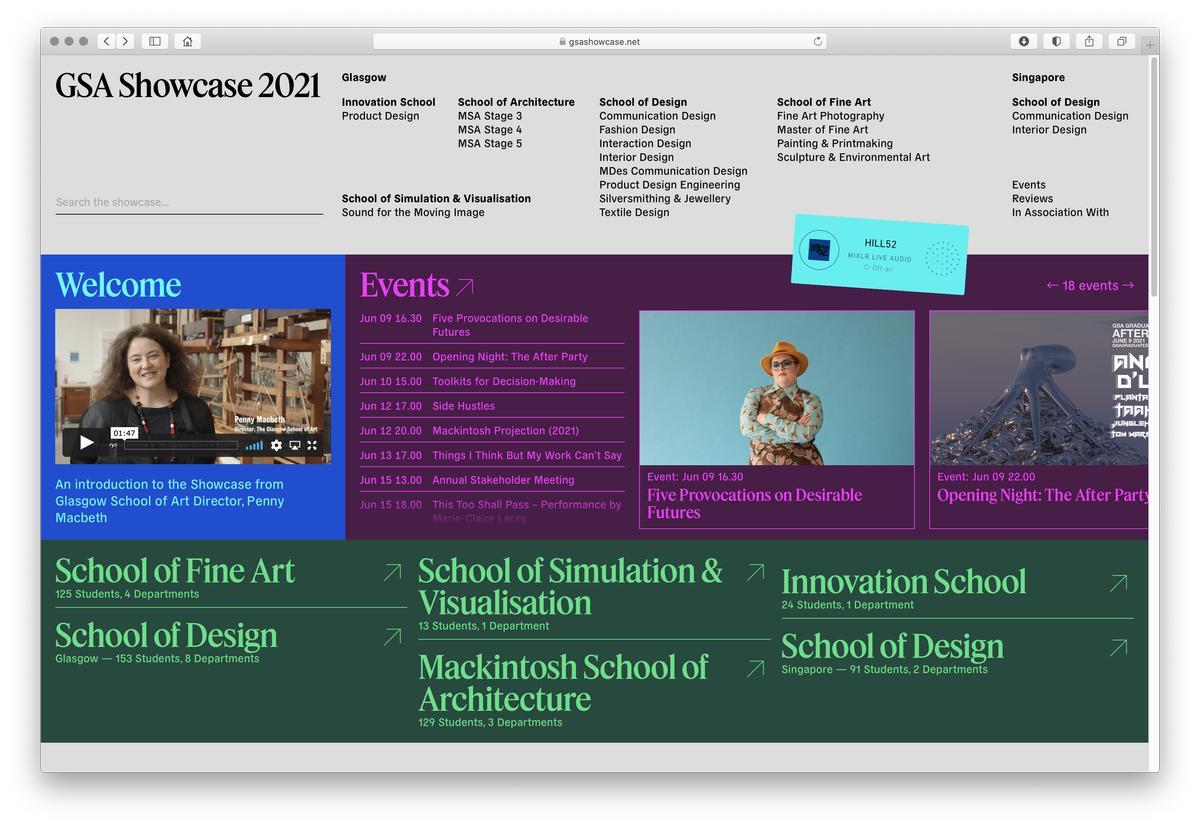The image size is (1200, 826).
Task: Toggle the Safari sidebar
Action: [154, 41]
